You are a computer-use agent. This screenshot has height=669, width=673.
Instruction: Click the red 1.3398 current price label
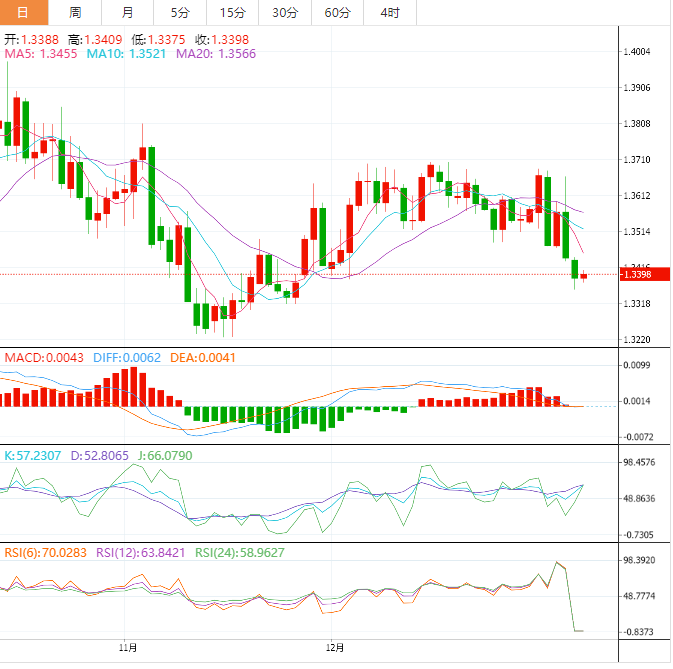click(645, 275)
